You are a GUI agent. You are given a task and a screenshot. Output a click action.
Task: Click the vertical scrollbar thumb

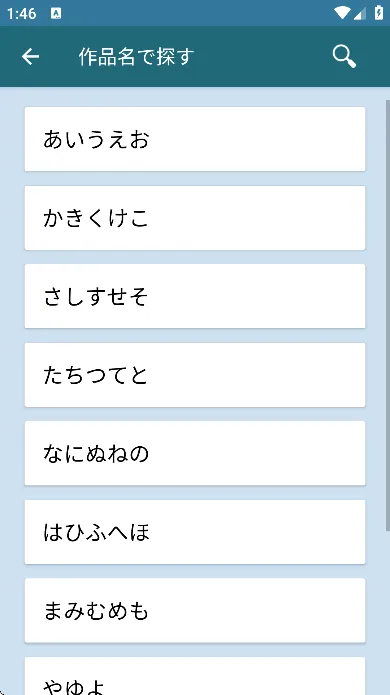point(388,315)
